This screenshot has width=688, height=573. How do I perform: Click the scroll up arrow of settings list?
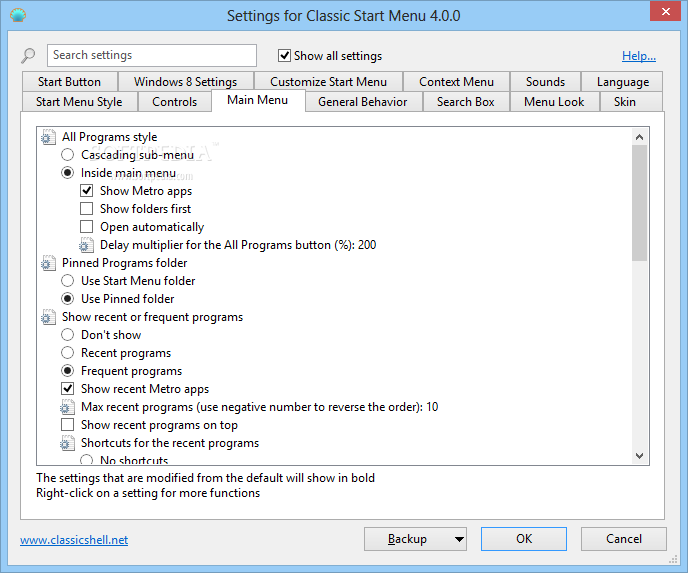pyautogui.click(x=640, y=137)
